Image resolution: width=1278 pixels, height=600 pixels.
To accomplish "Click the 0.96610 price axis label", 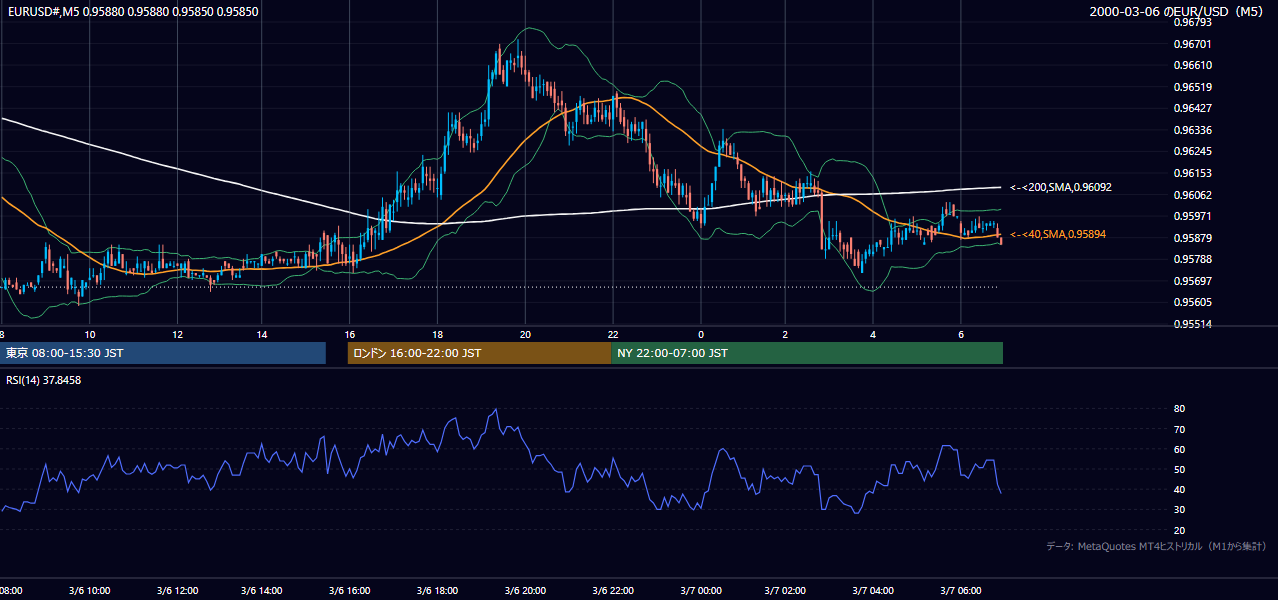I will [1191, 65].
